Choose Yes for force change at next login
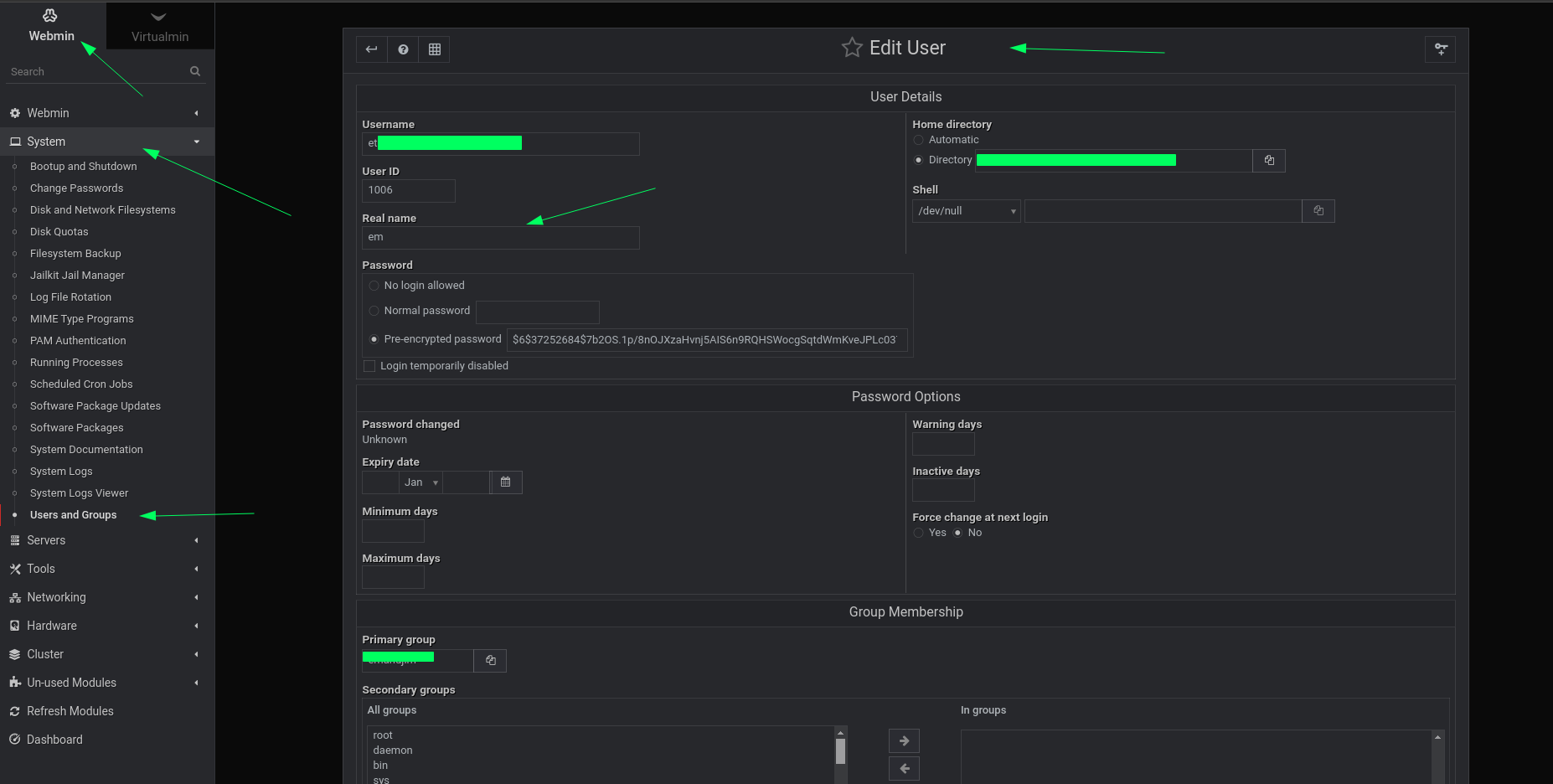This screenshot has height=784, width=1553. [918, 533]
